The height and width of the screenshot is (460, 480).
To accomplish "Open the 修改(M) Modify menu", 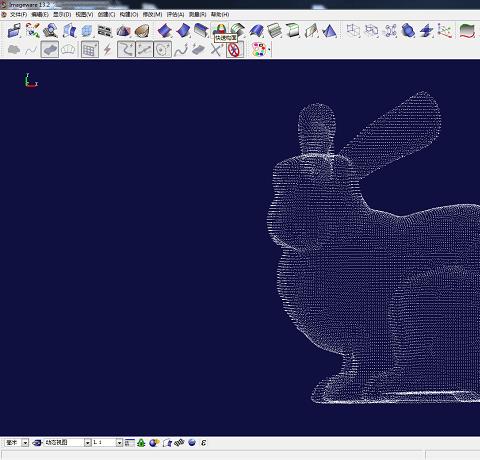I will tap(152, 15).
